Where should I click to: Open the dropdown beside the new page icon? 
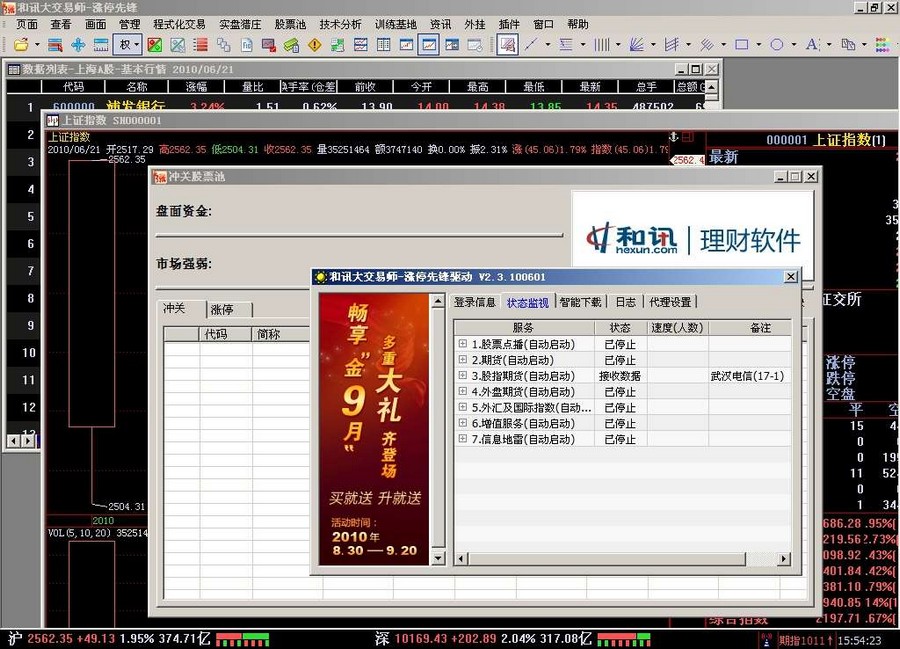tap(35, 45)
